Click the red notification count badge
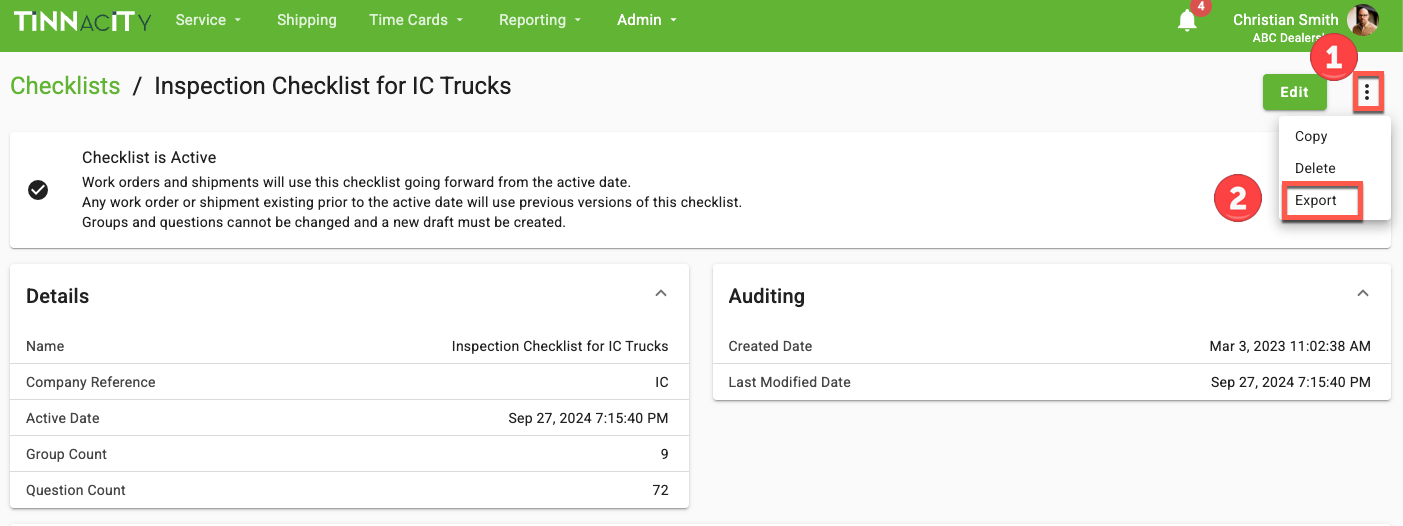 click(x=1201, y=7)
